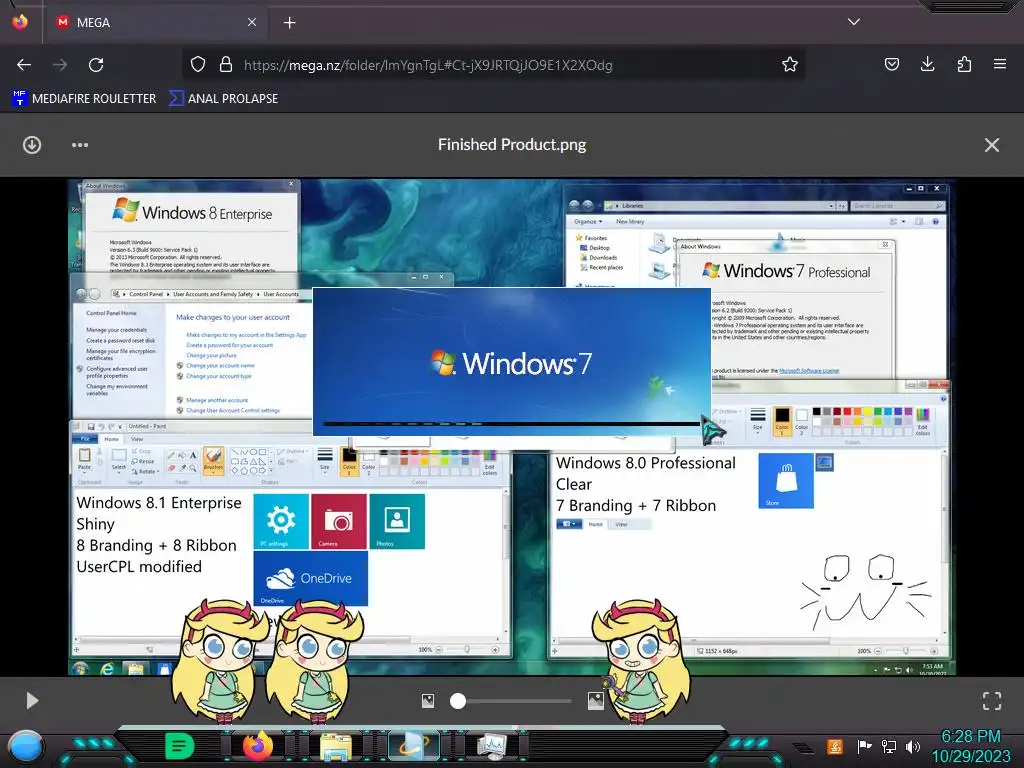Close the MEGA tab
Image resolution: width=1024 pixels, height=768 pixels.
coord(251,22)
